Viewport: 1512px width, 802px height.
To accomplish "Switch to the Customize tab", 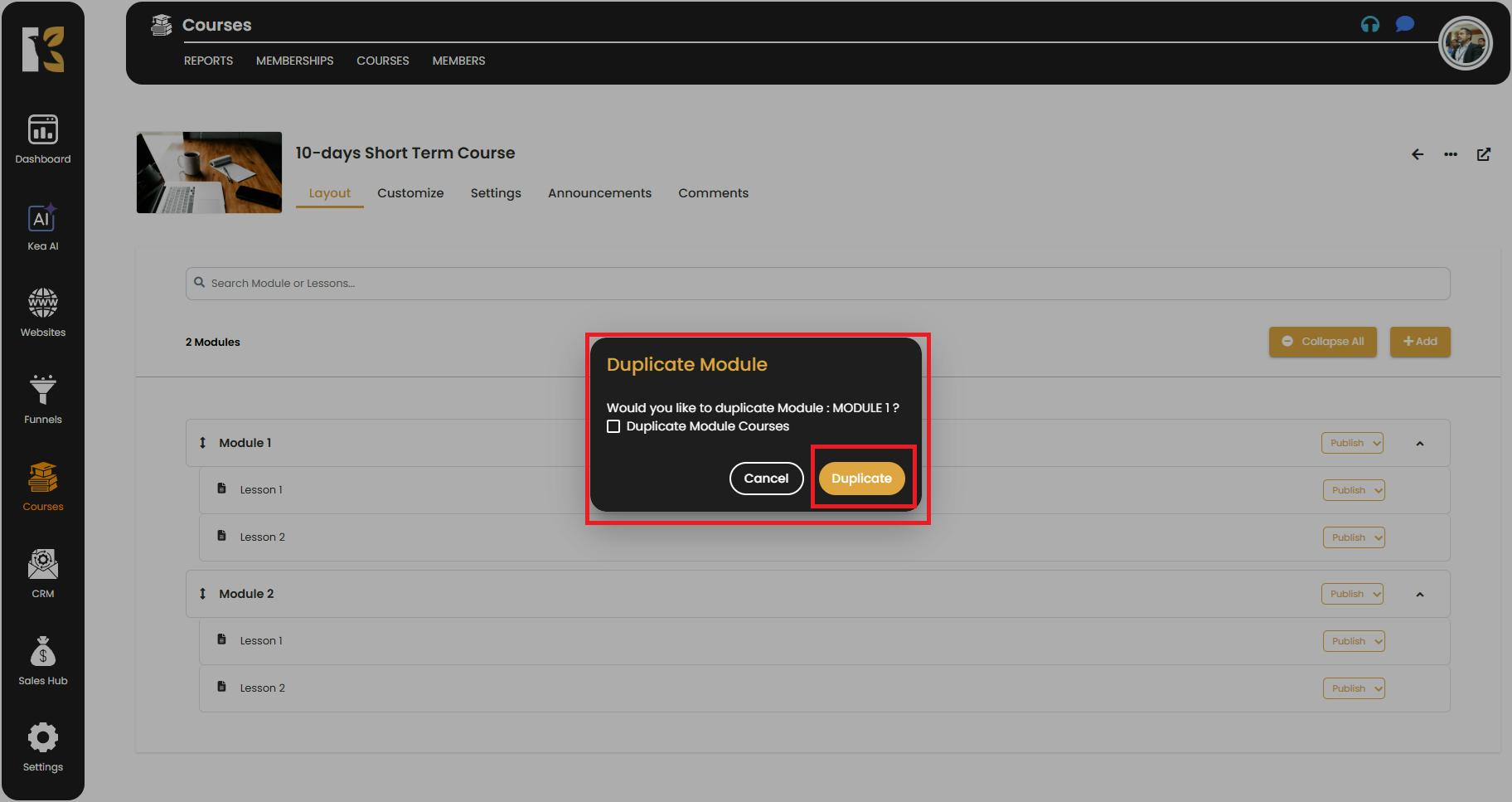I will 410,193.
